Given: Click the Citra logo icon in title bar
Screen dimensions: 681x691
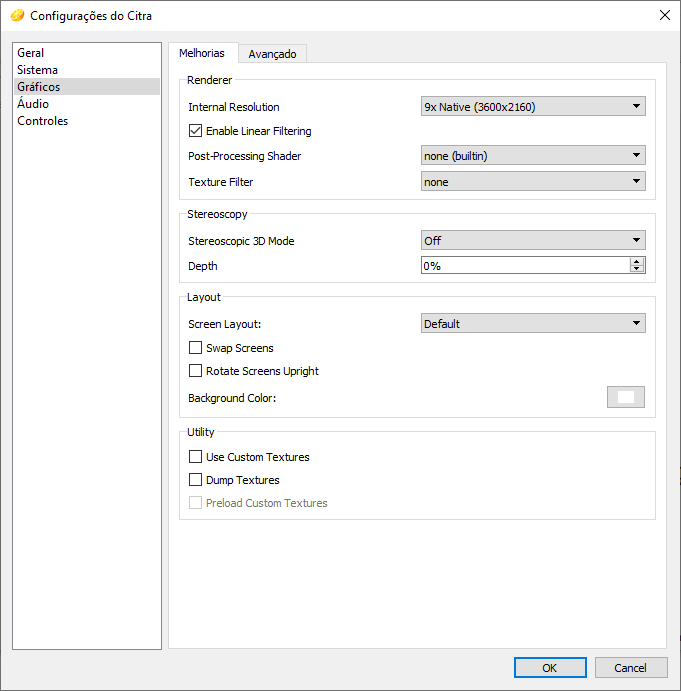Looking at the screenshot, I should point(17,16).
